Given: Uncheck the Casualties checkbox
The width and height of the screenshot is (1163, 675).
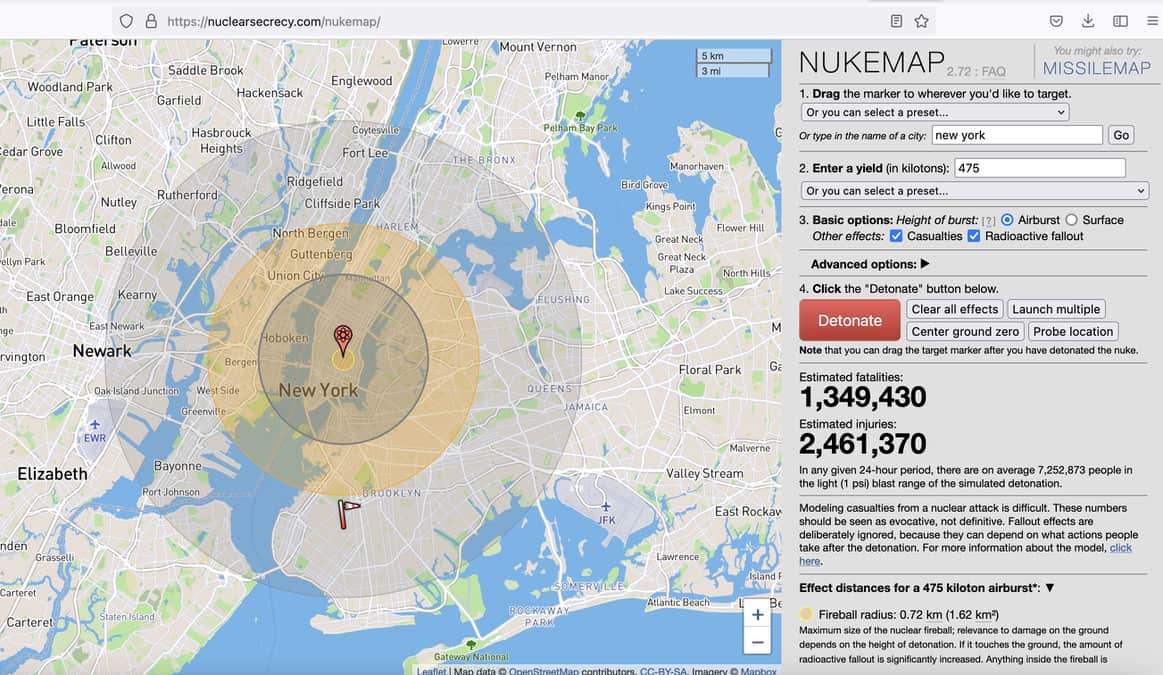Looking at the screenshot, I should pos(896,236).
